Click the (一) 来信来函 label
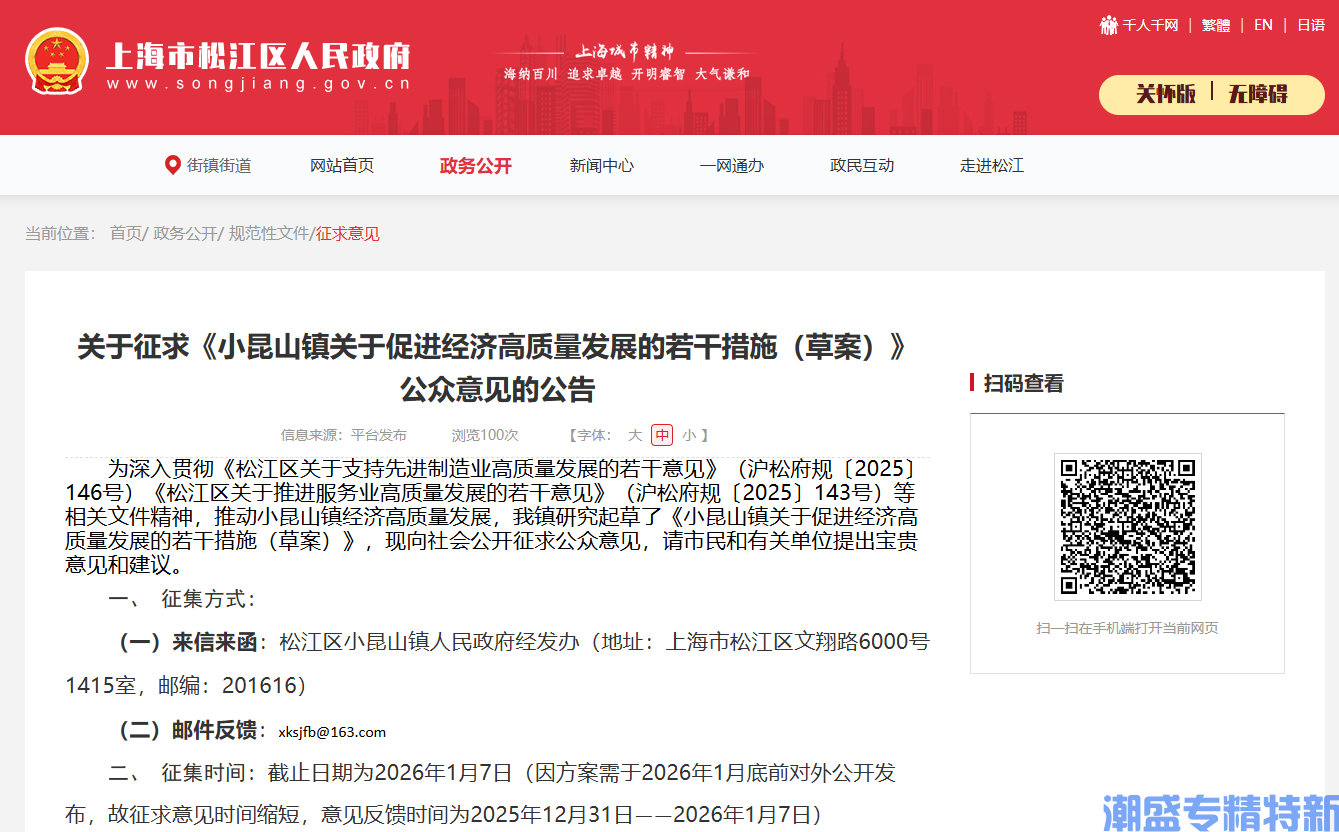 [x=189, y=641]
